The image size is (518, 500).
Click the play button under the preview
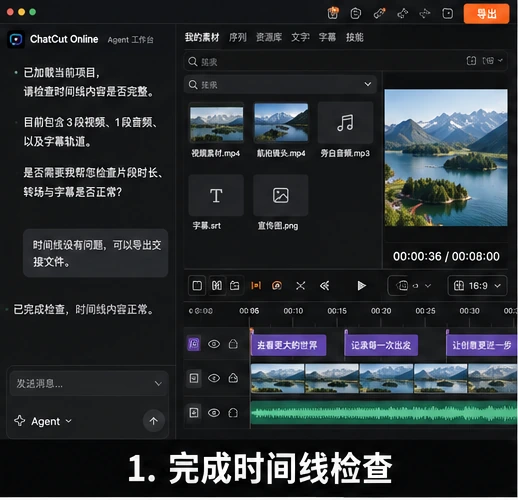[x=361, y=286]
